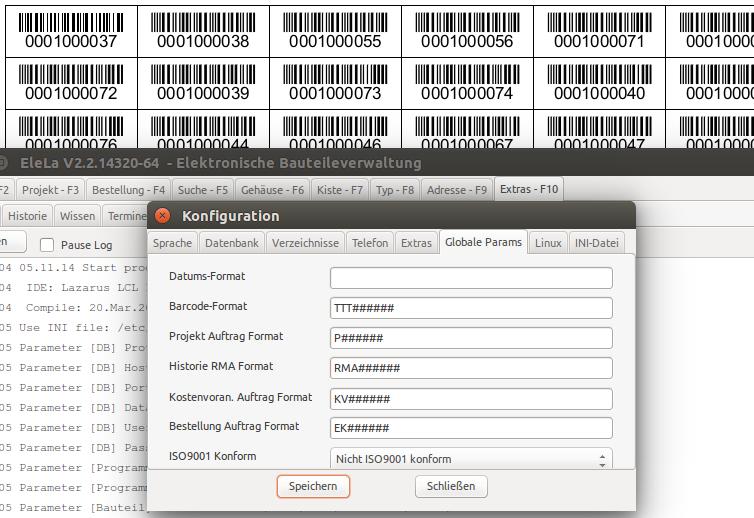This screenshot has height=518, width=754.
Task: Open the Gehäuse - F6 tab
Action: coord(273,190)
